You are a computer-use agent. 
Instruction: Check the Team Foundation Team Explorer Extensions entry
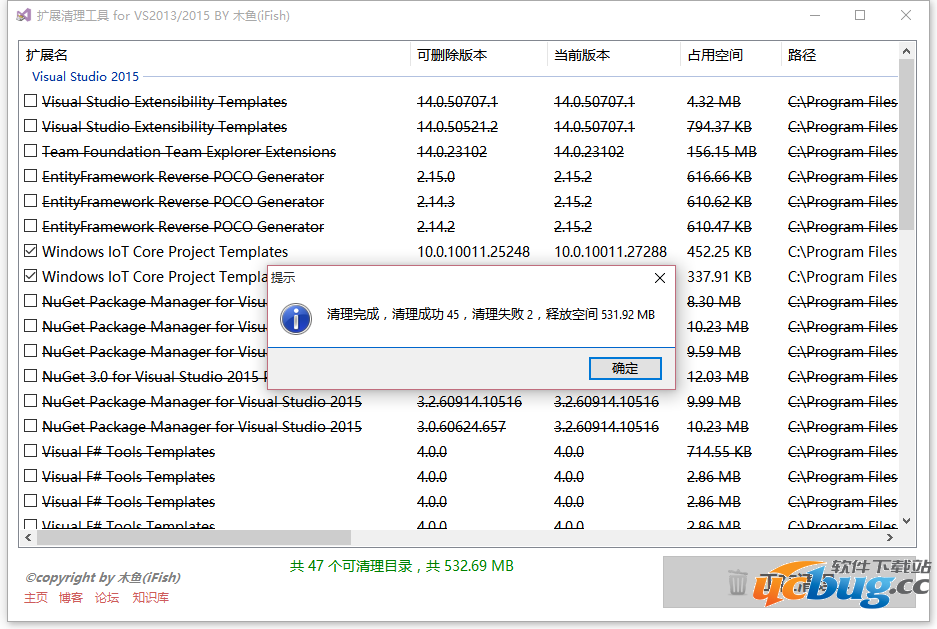coord(30,151)
